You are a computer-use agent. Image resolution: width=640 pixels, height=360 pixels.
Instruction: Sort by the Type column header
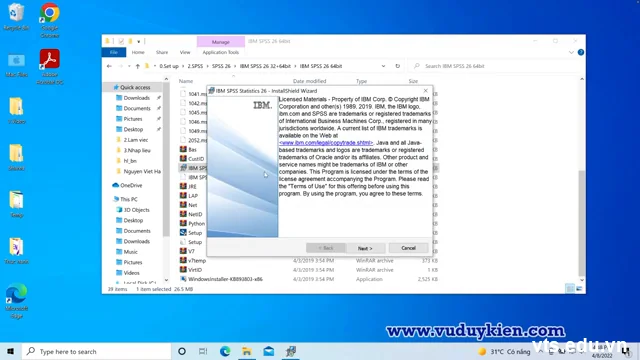(x=362, y=81)
